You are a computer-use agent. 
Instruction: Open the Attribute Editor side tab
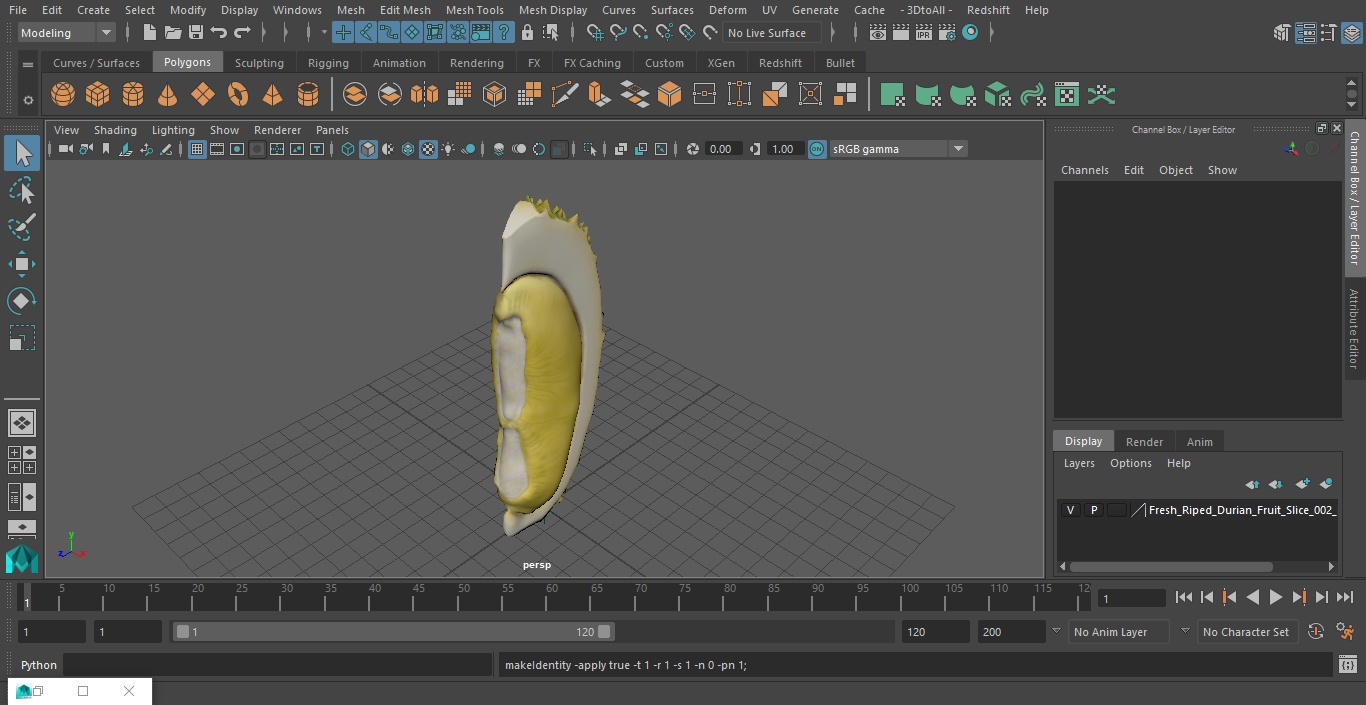(x=1354, y=329)
